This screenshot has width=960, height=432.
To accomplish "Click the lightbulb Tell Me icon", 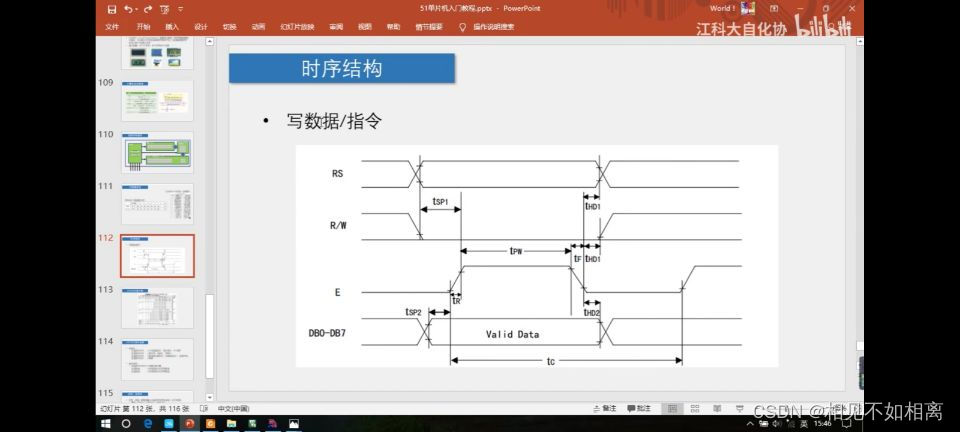I will 462,27.
